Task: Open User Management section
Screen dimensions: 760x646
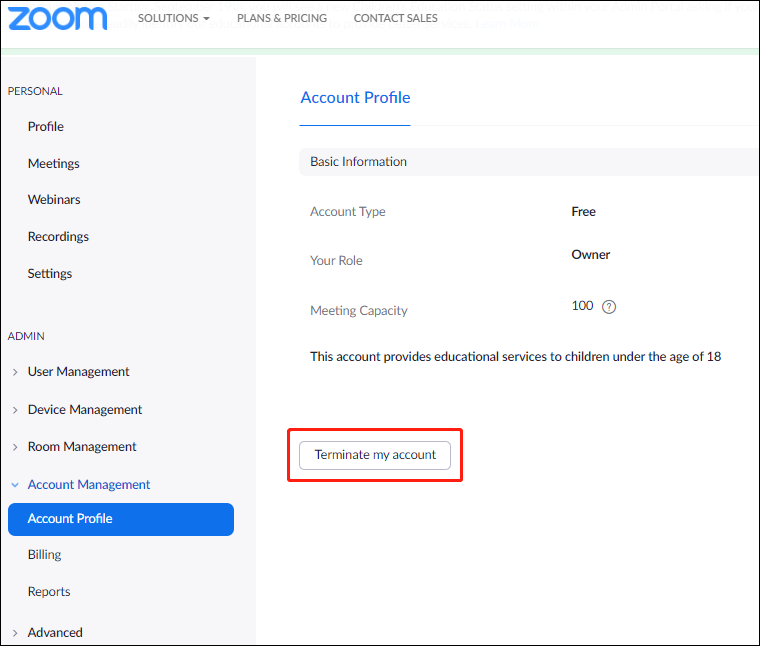Action: 79,372
